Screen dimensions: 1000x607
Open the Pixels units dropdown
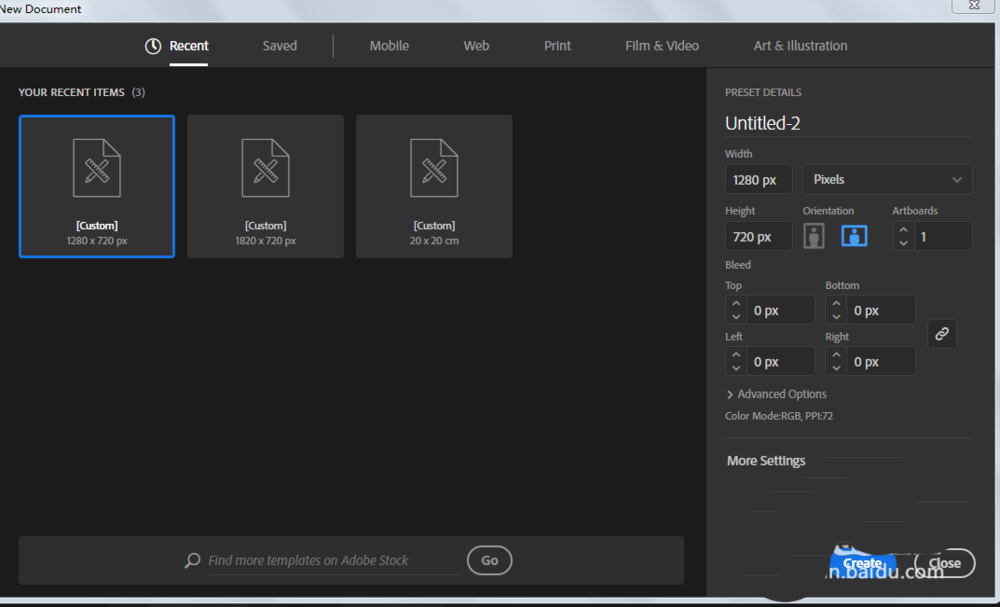(x=887, y=180)
